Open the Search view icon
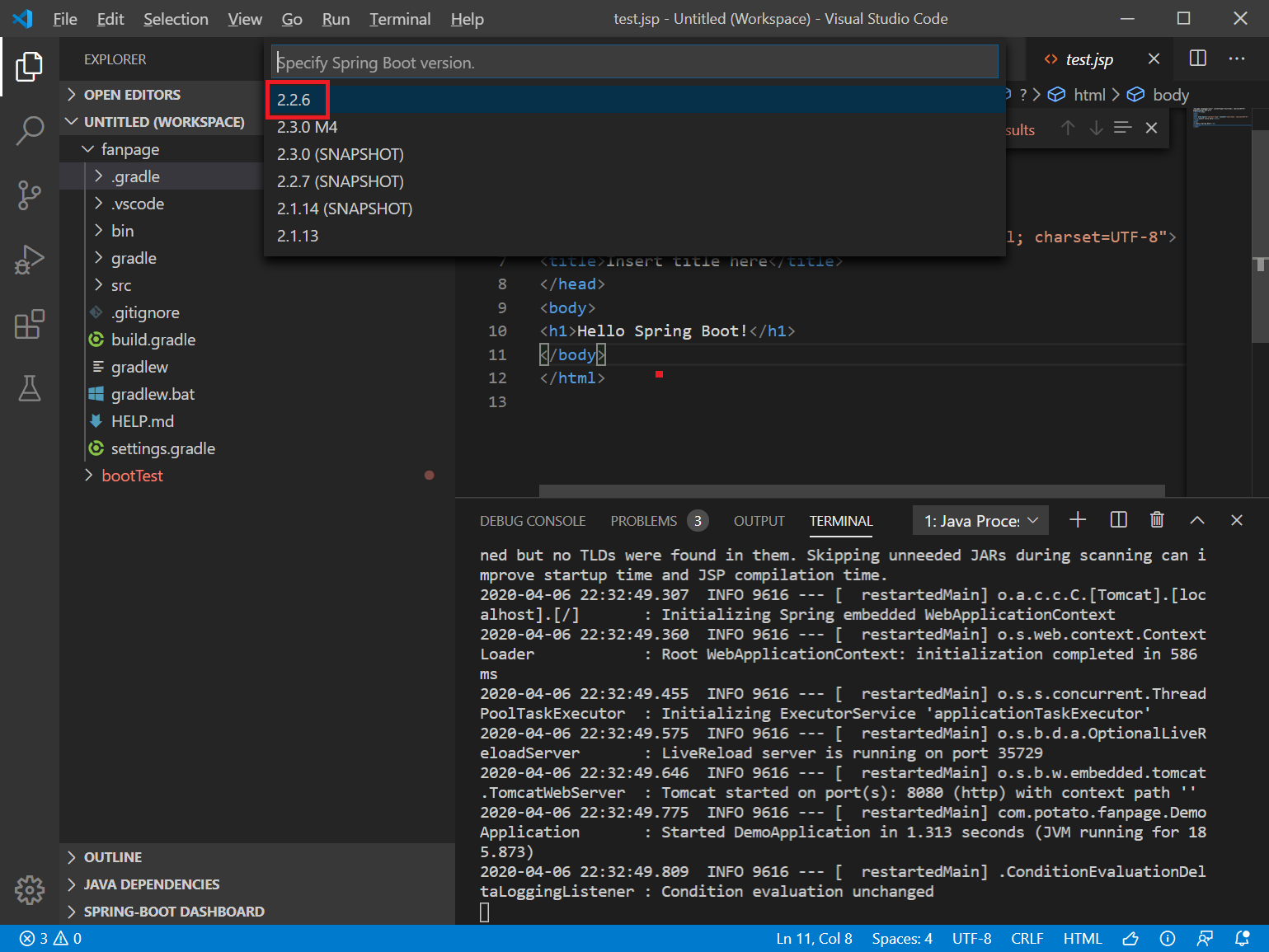 point(30,131)
